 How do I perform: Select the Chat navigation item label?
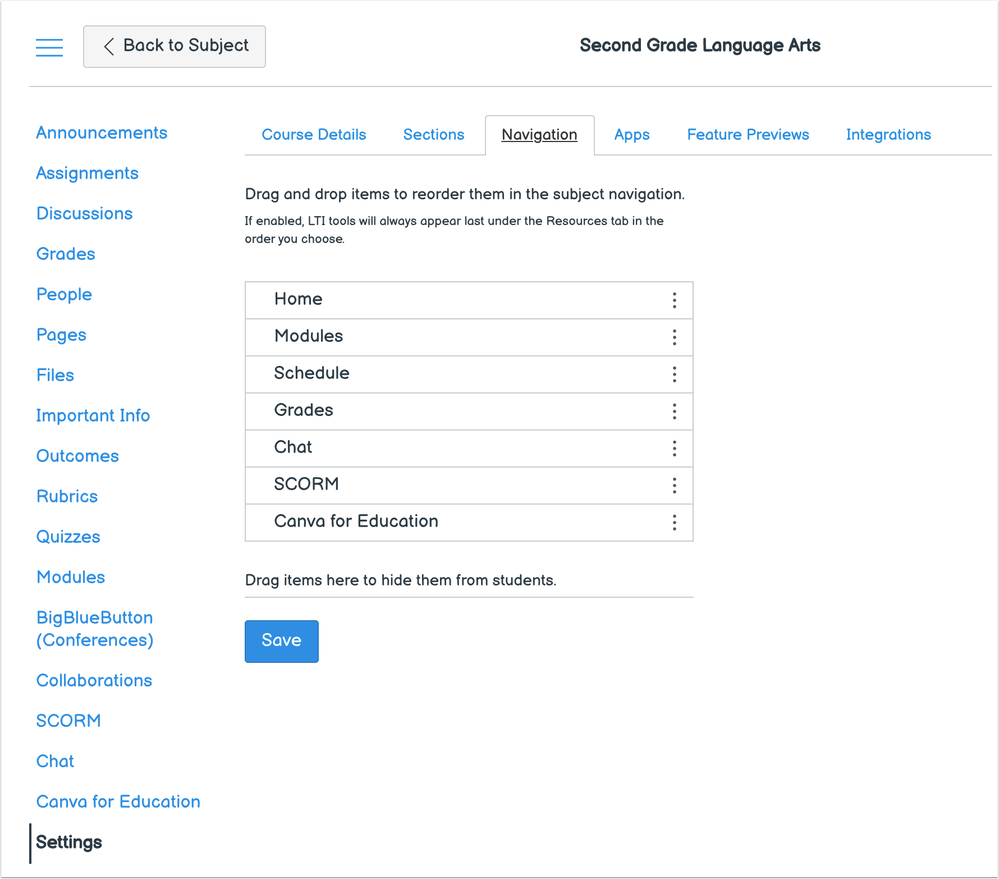tap(293, 447)
